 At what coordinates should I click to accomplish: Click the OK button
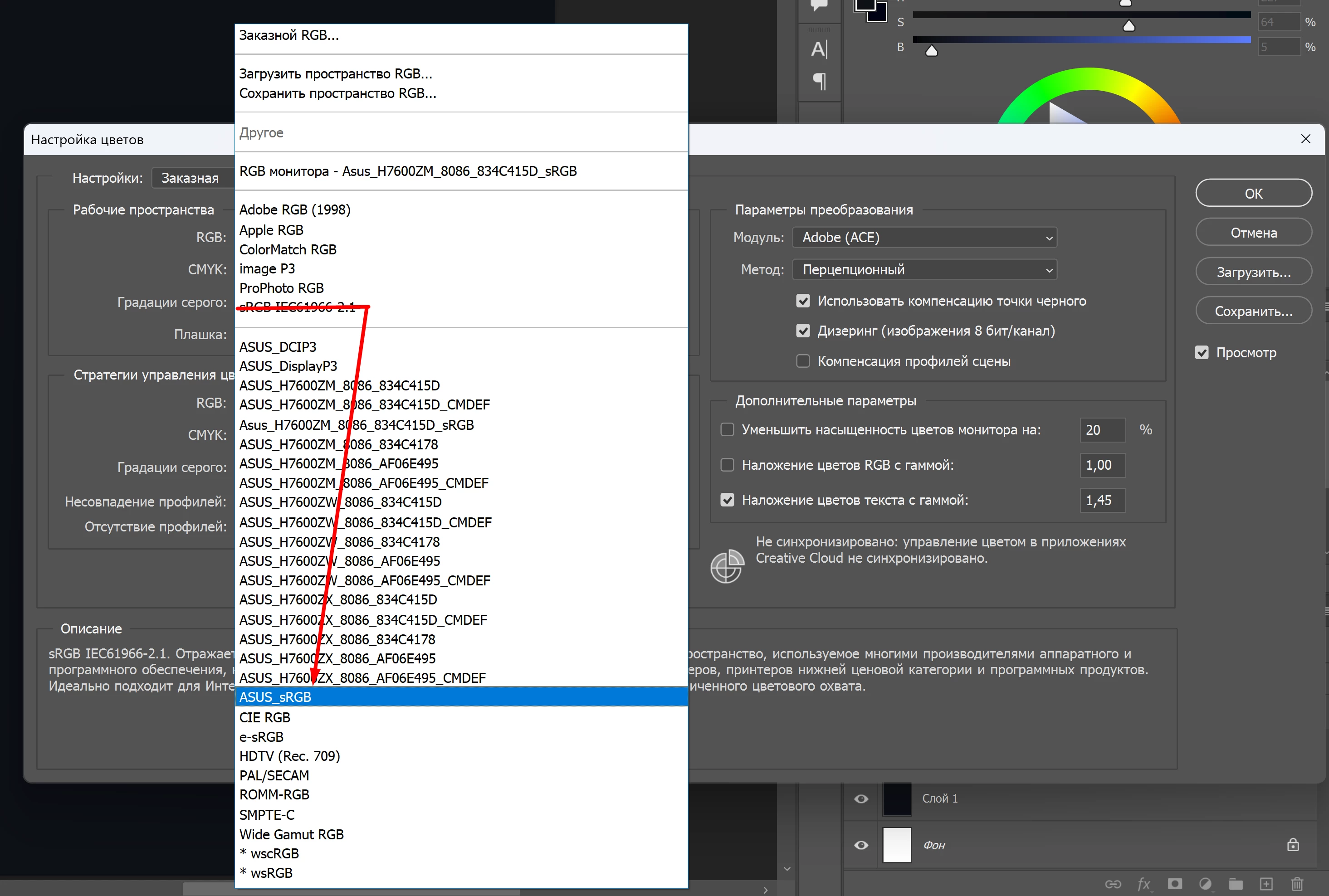(1254, 193)
